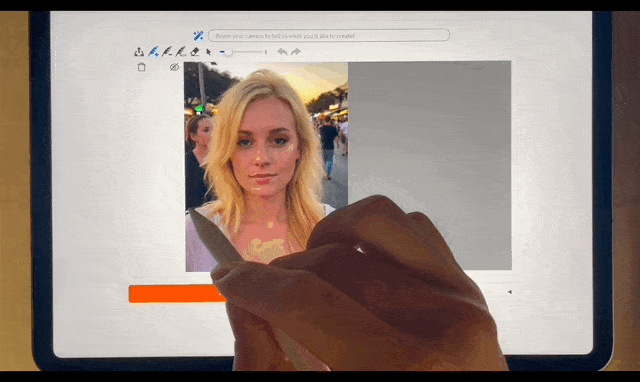Click the brush size slider handle

(x=229, y=52)
